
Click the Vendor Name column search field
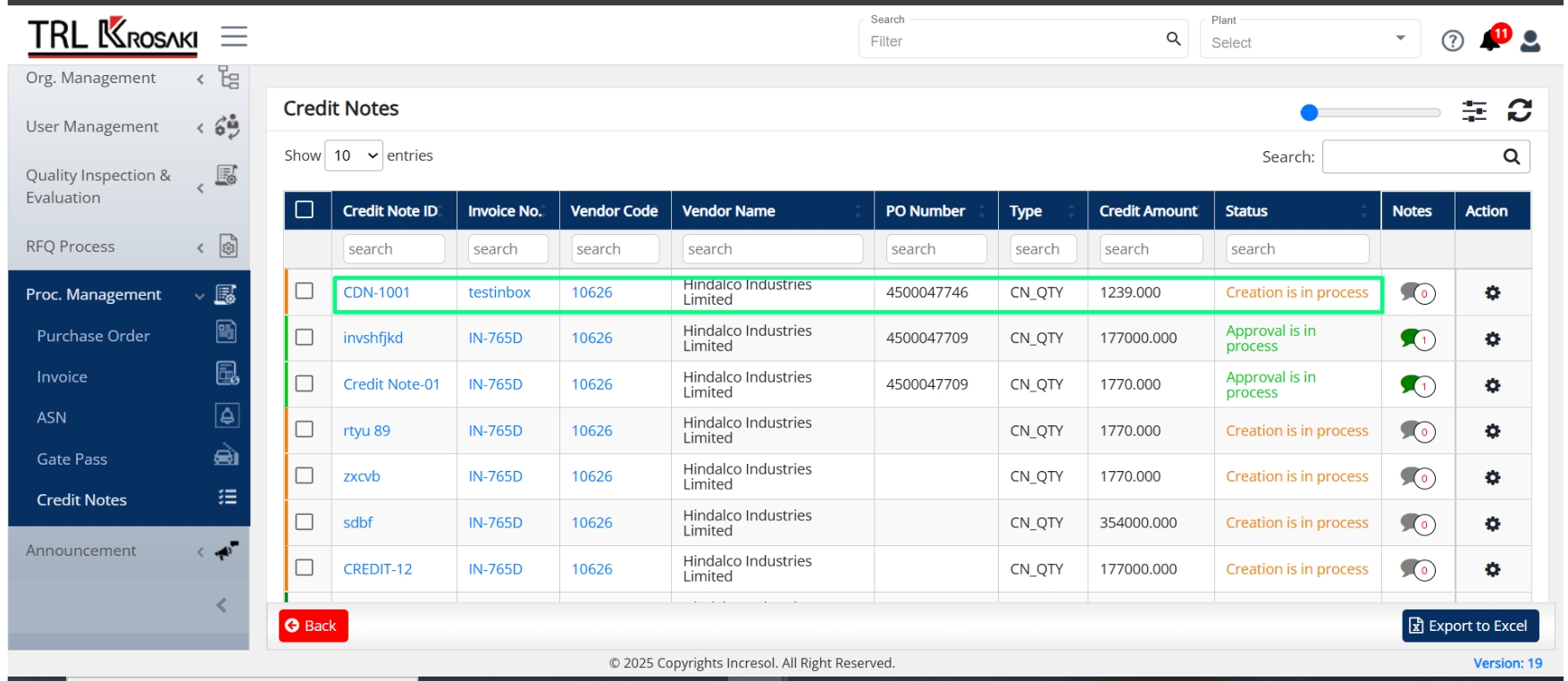click(x=773, y=249)
